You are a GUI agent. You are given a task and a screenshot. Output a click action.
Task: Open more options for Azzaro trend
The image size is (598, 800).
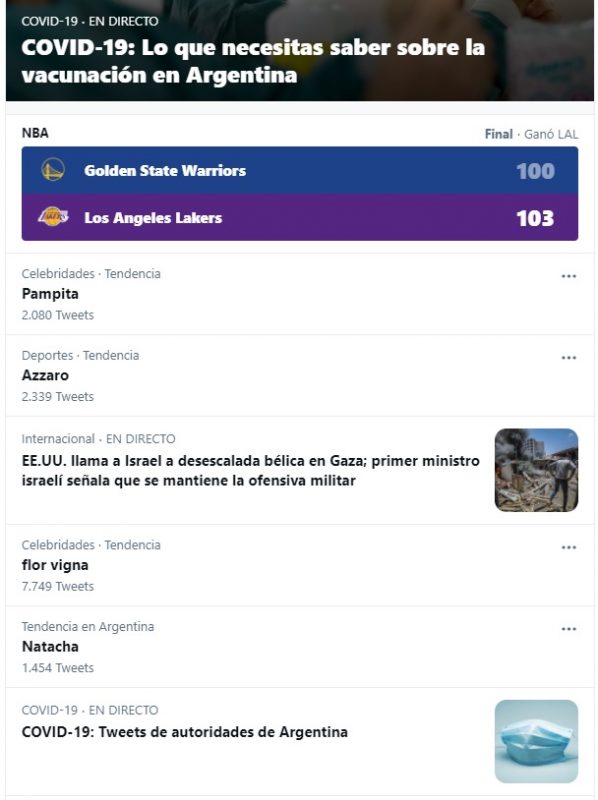[568, 358]
